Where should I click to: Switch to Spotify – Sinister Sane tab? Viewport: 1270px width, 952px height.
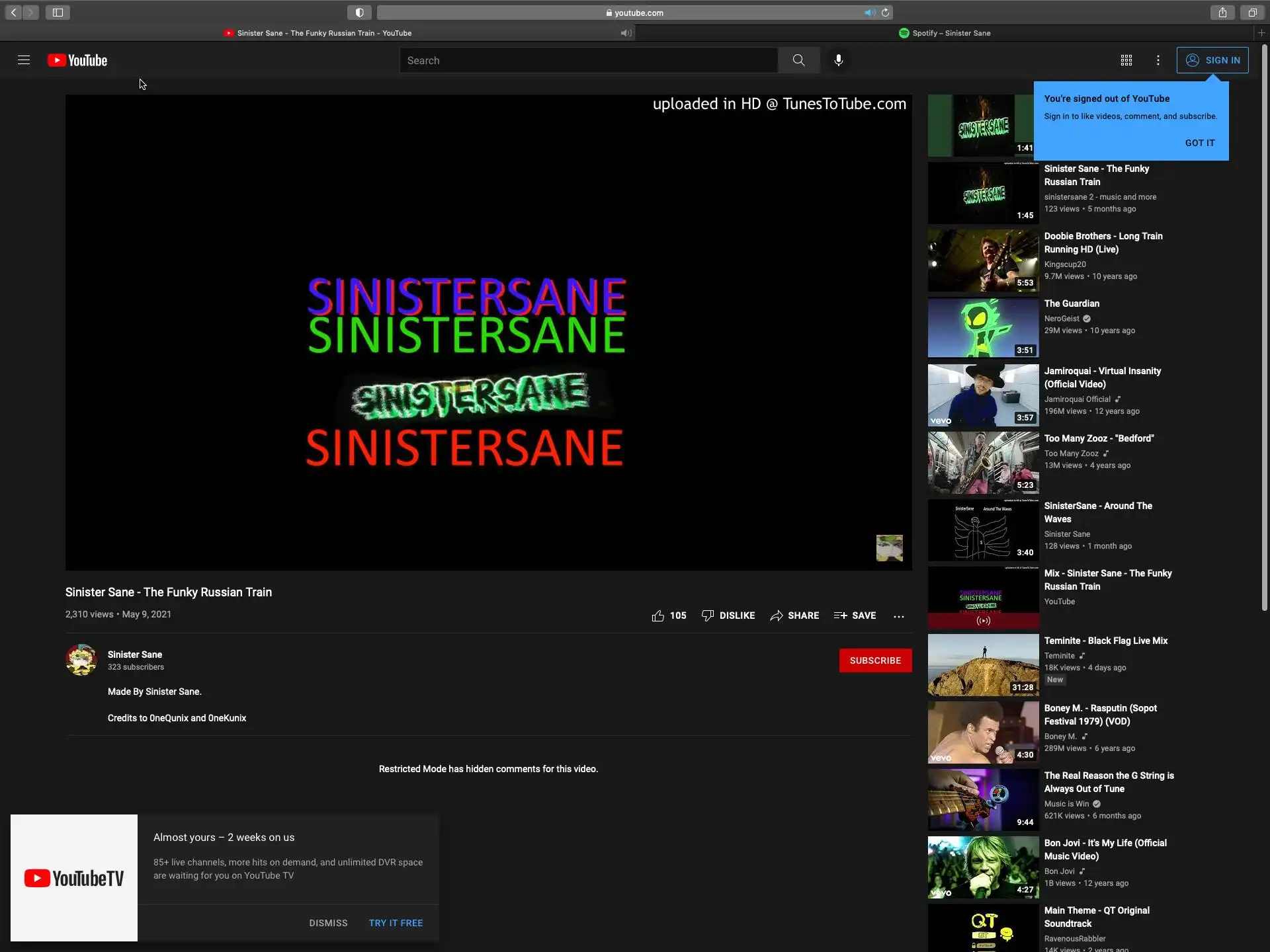pyautogui.click(x=945, y=33)
